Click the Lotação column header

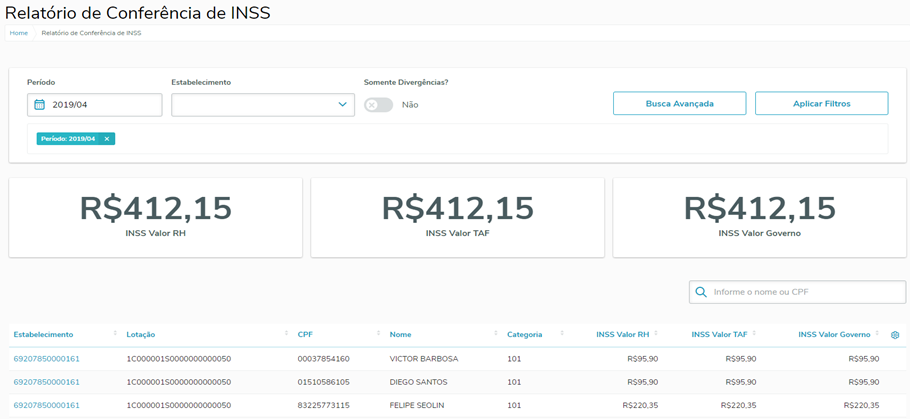click(140, 334)
